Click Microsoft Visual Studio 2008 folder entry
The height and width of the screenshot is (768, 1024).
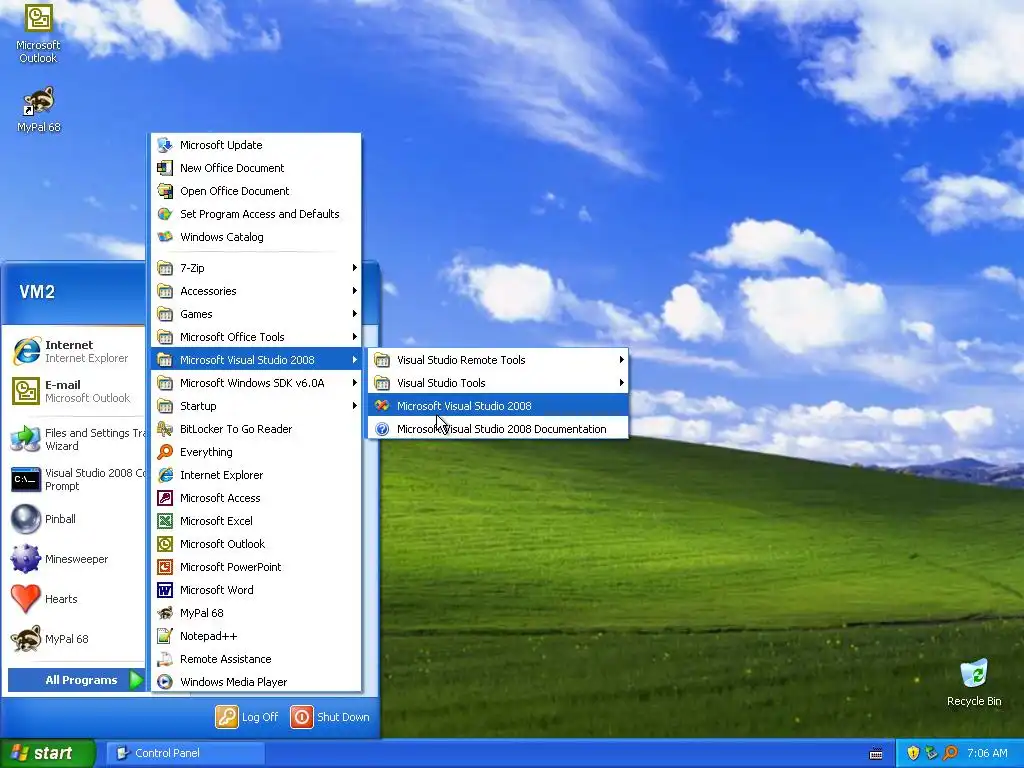(257, 360)
